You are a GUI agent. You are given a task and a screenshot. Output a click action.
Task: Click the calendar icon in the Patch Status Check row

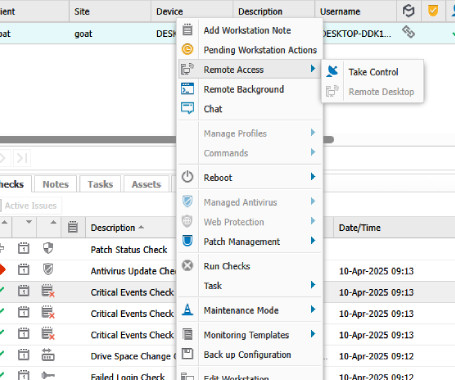pos(23,248)
